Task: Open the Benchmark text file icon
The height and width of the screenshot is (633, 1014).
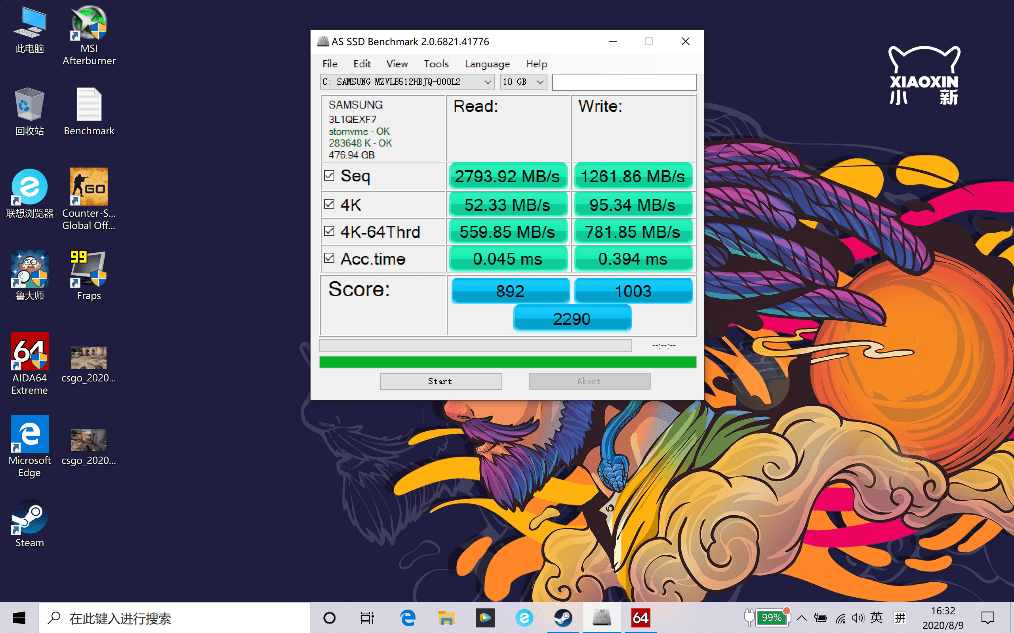Action: coord(89,105)
